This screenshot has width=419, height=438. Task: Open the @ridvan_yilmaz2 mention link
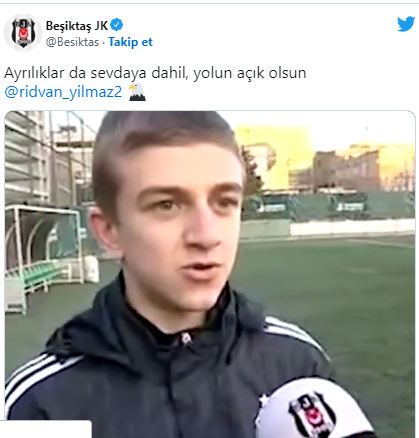pyautogui.click(x=64, y=92)
